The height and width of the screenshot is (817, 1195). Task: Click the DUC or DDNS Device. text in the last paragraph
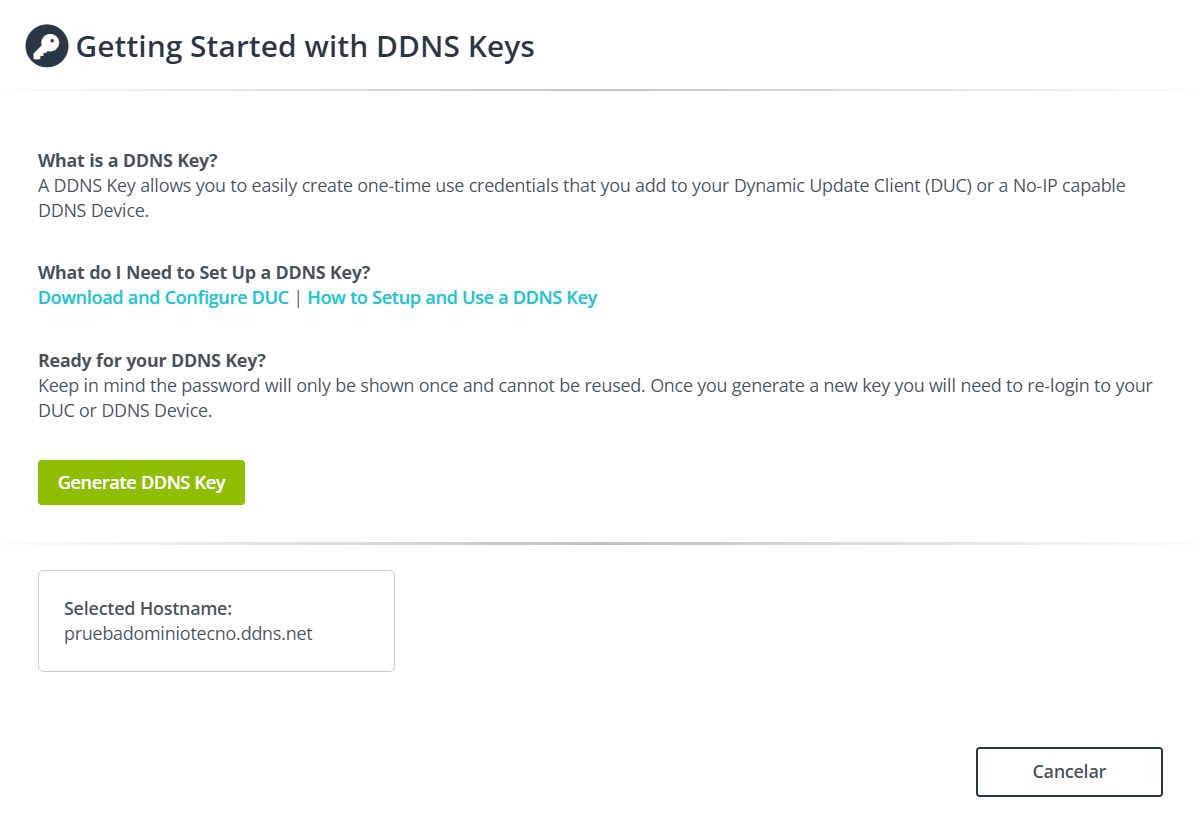(x=125, y=410)
